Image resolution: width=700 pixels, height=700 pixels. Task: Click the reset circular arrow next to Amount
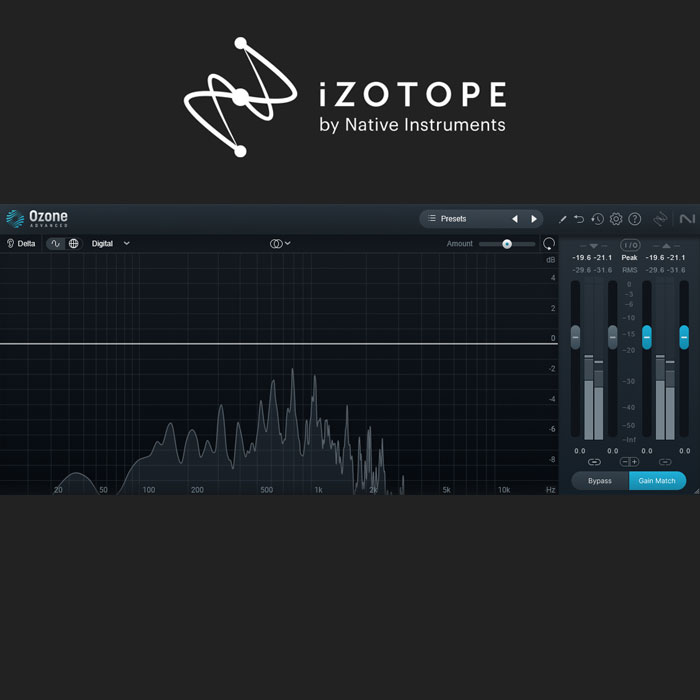(x=549, y=244)
